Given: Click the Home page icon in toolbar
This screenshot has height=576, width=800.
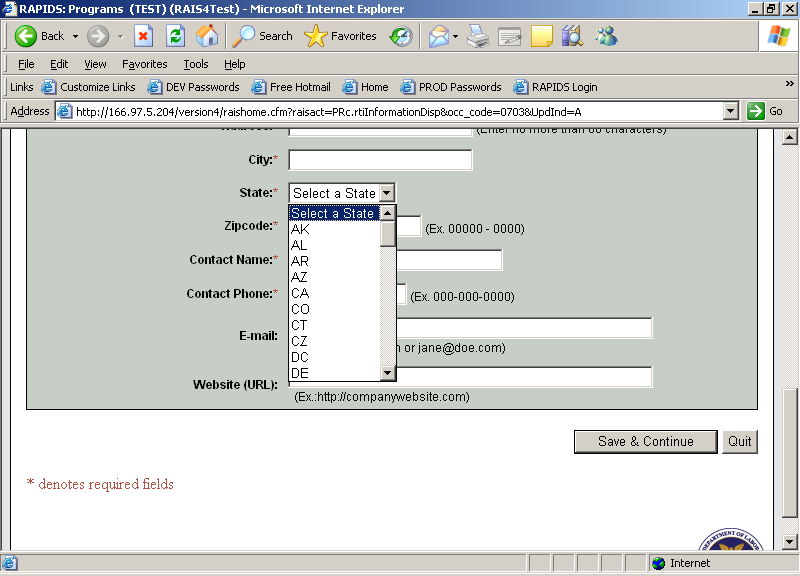Looking at the screenshot, I should pos(207,36).
